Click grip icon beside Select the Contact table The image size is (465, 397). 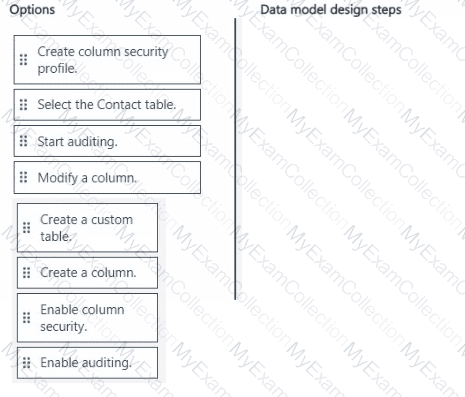(23, 105)
